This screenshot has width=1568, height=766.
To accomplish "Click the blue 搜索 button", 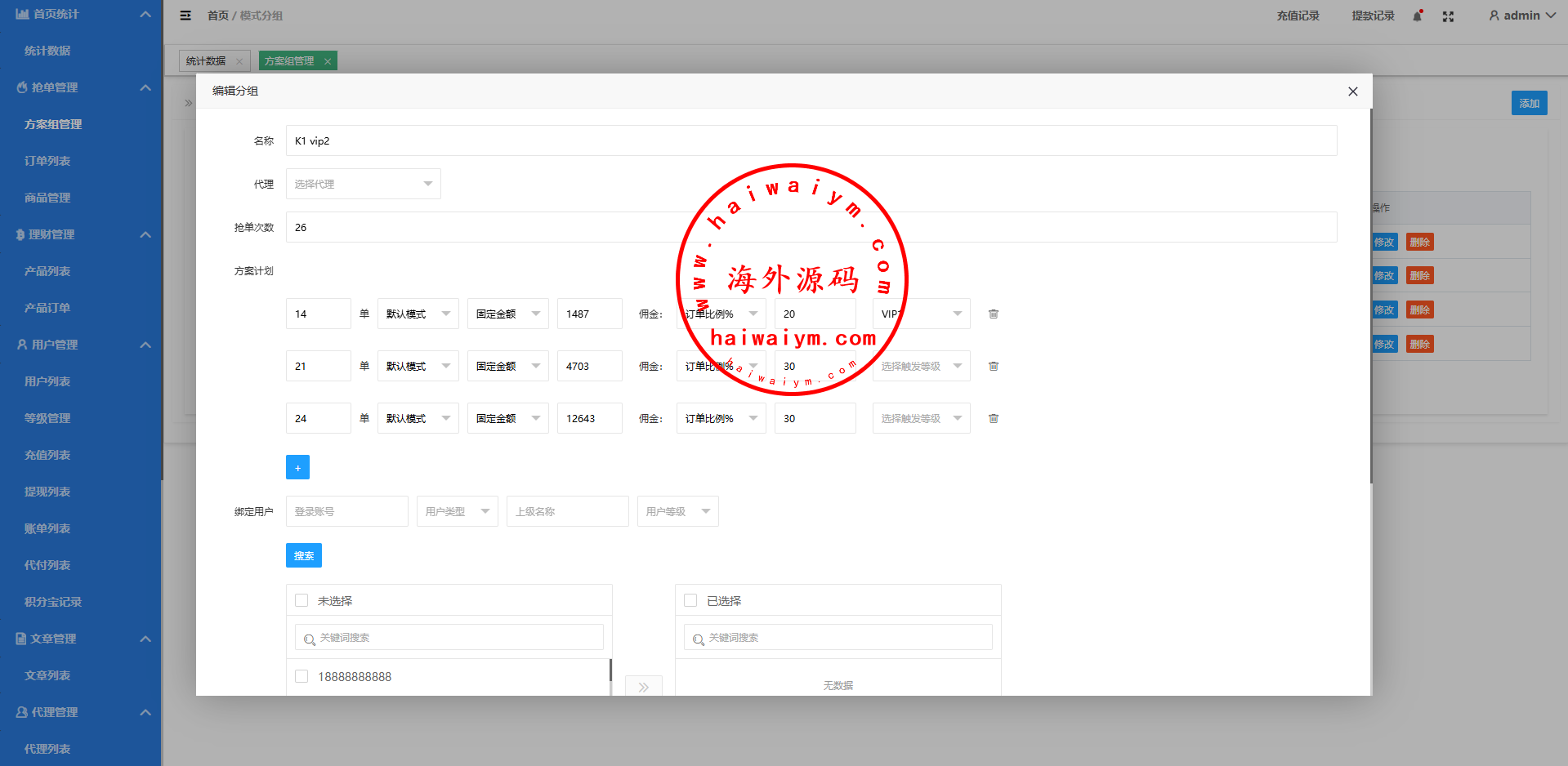I will tap(303, 555).
